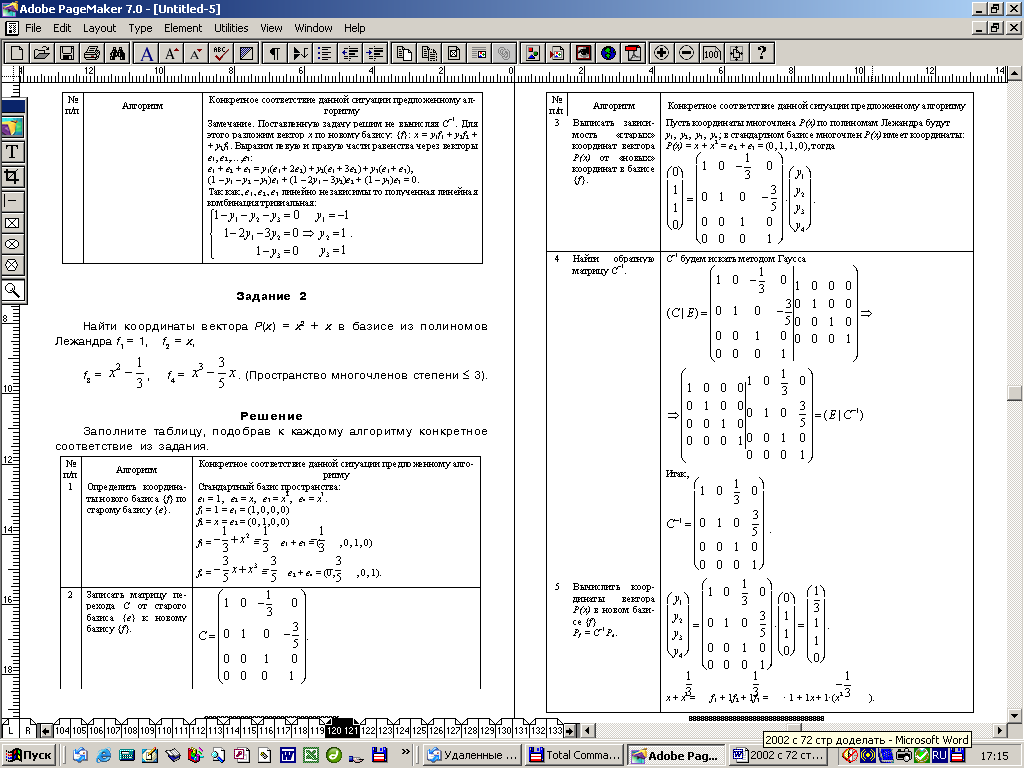Open the Element menu
Viewport: 1024px width, 768px height.
click(183, 28)
